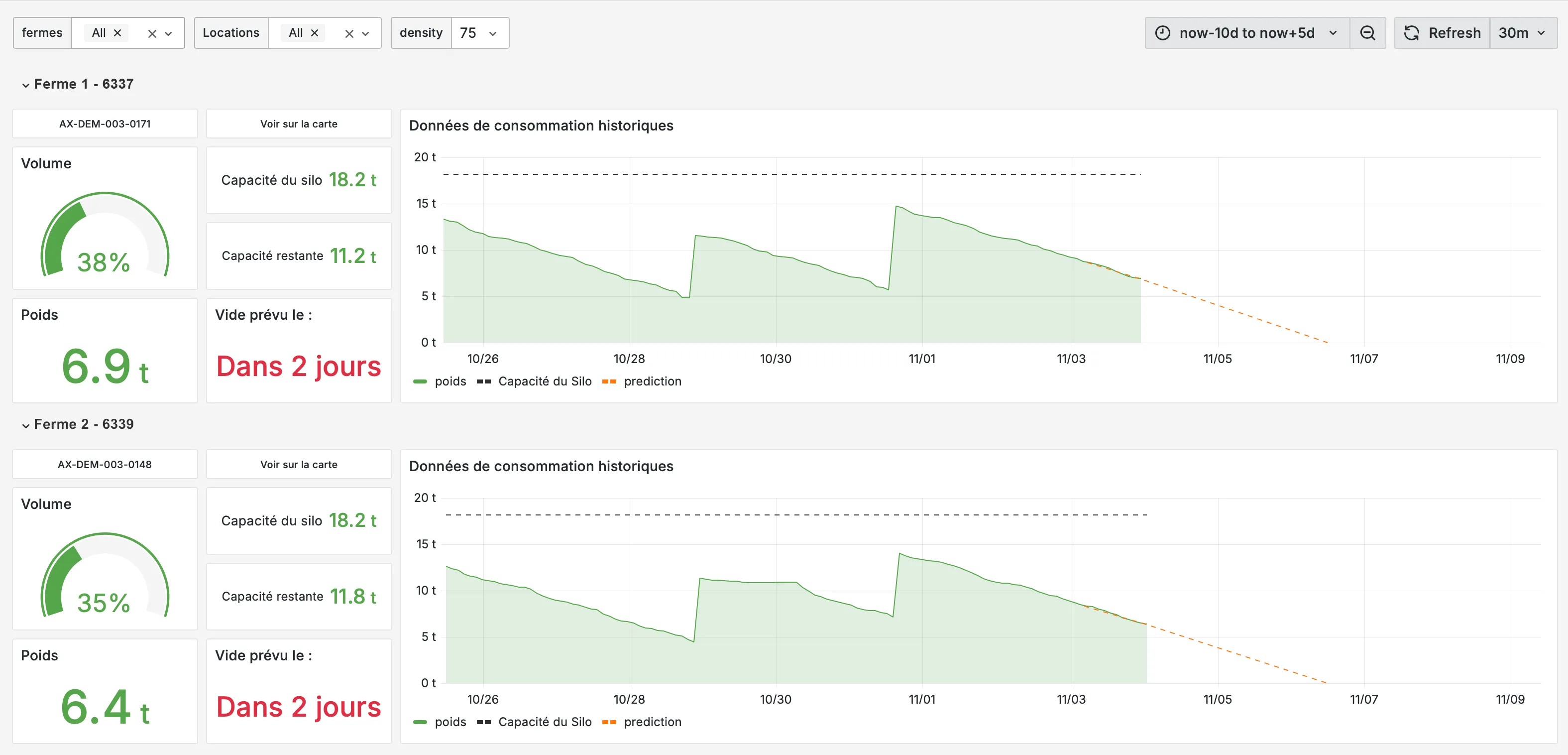Viewport: 1568px width, 755px height.
Task: Expand the Locations variable dropdown chevron
Action: 366,33
